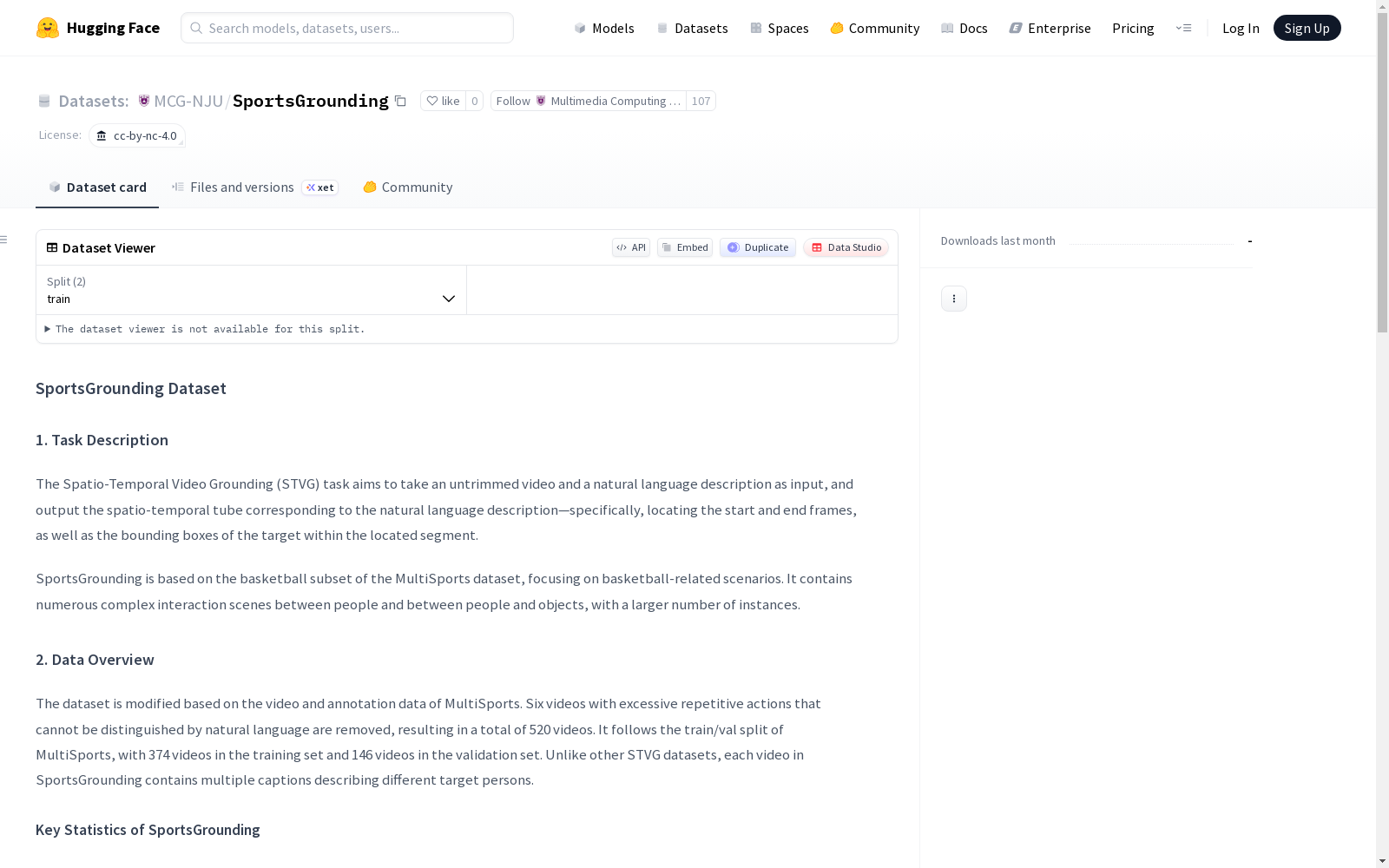Open the MCG-NJU organization link
Image resolution: width=1389 pixels, height=868 pixels.
(188, 101)
